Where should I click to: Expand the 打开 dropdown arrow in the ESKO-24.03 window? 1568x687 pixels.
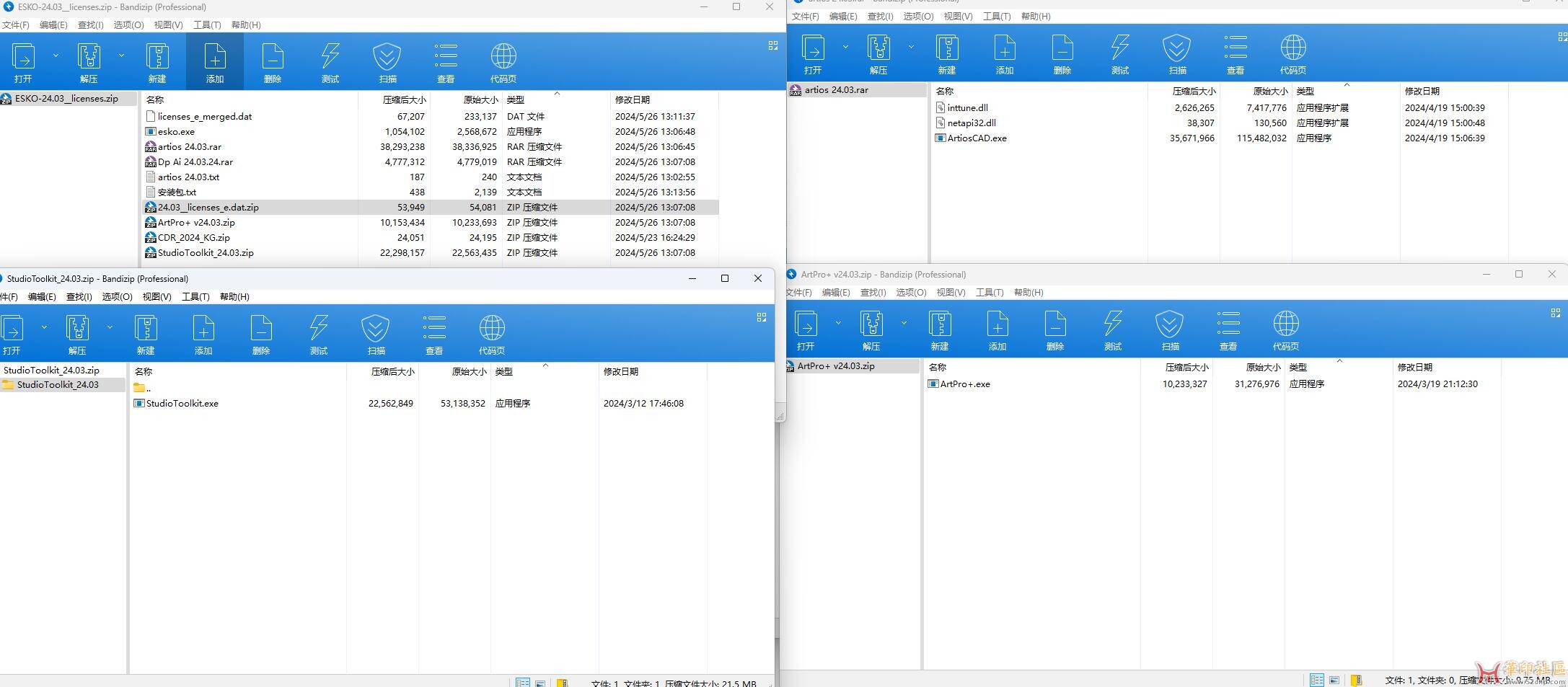pyautogui.click(x=56, y=56)
